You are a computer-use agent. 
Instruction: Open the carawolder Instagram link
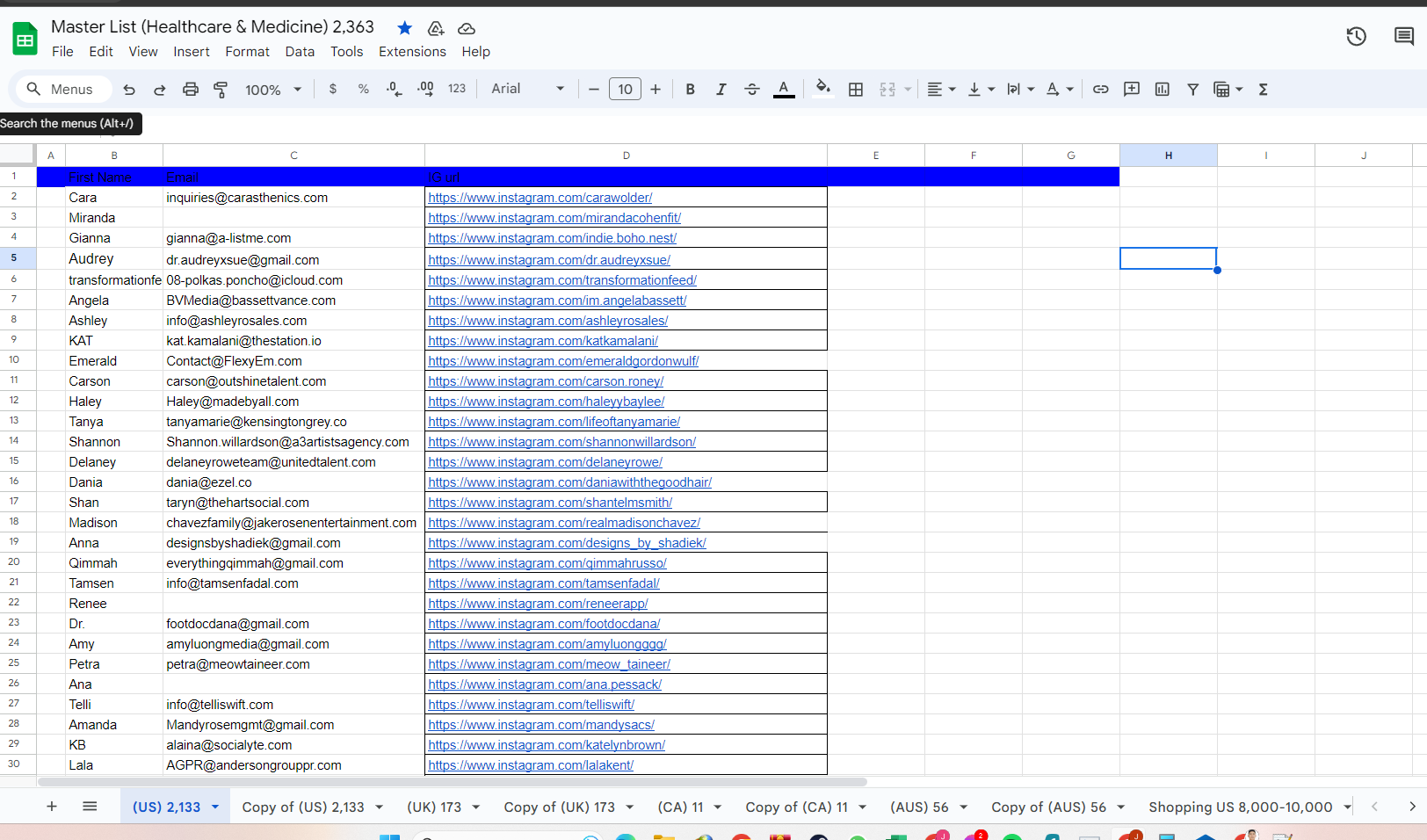540,198
